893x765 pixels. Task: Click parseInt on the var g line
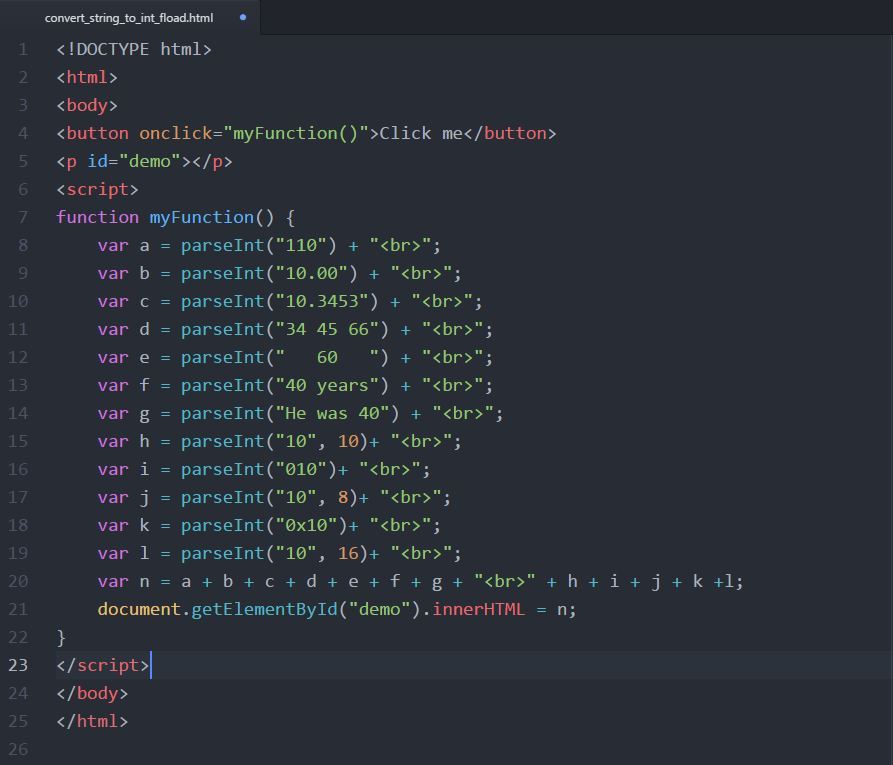[223, 413]
